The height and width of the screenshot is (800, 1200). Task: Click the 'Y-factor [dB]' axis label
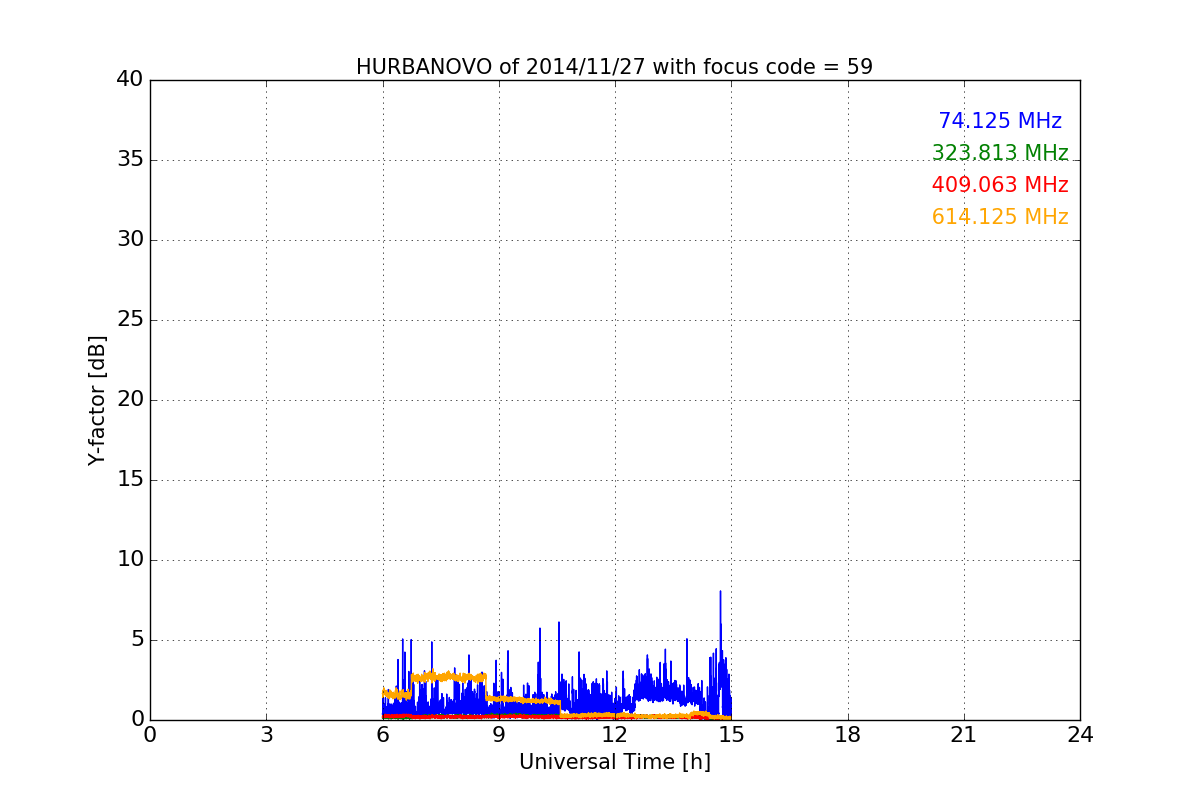coord(97,400)
